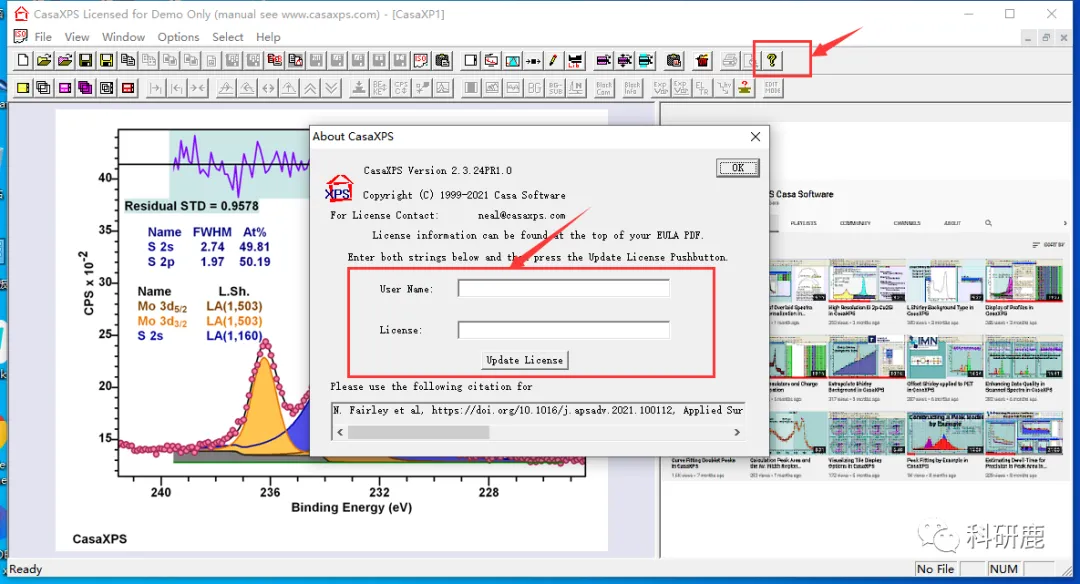
Task: Close the About CasaXPS dialog
Action: pos(756,136)
